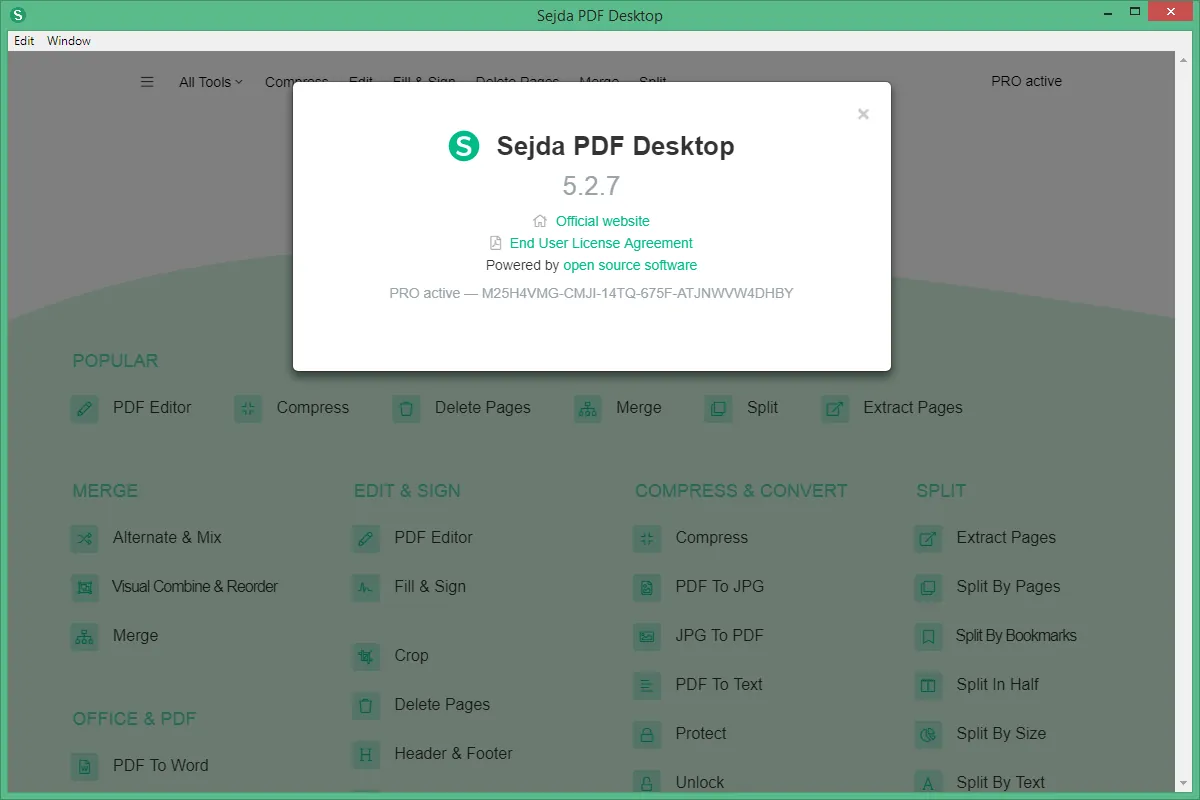Click the Compress icon under Compress & Convert
This screenshot has width=1200, height=800.
647,538
